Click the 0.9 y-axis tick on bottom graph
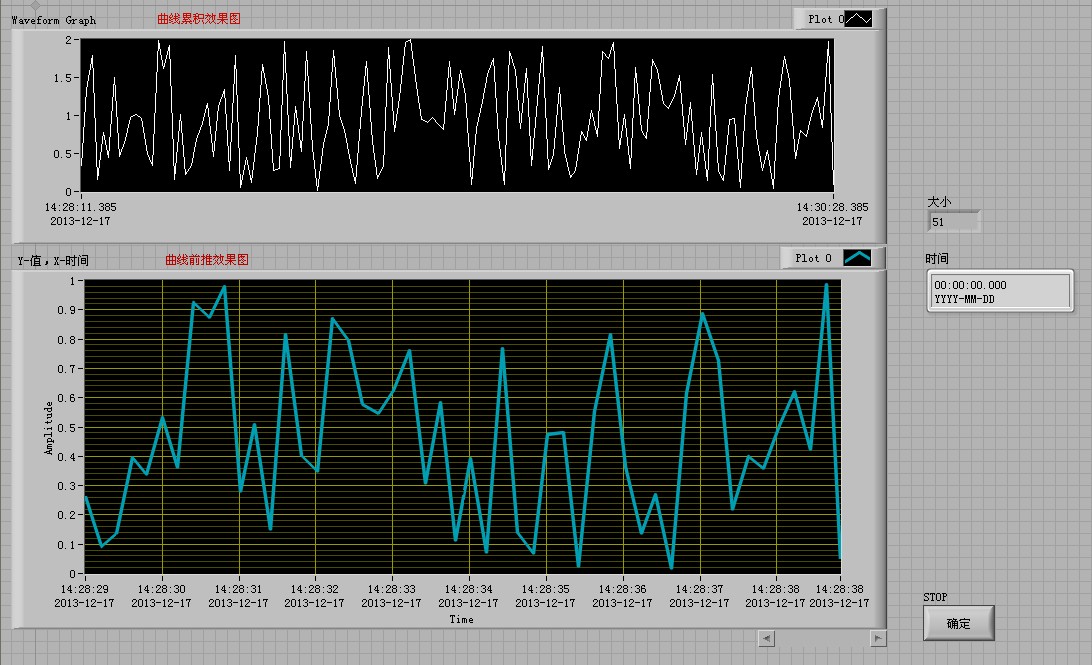The image size is (1092, 665). (x=66, y=310)
